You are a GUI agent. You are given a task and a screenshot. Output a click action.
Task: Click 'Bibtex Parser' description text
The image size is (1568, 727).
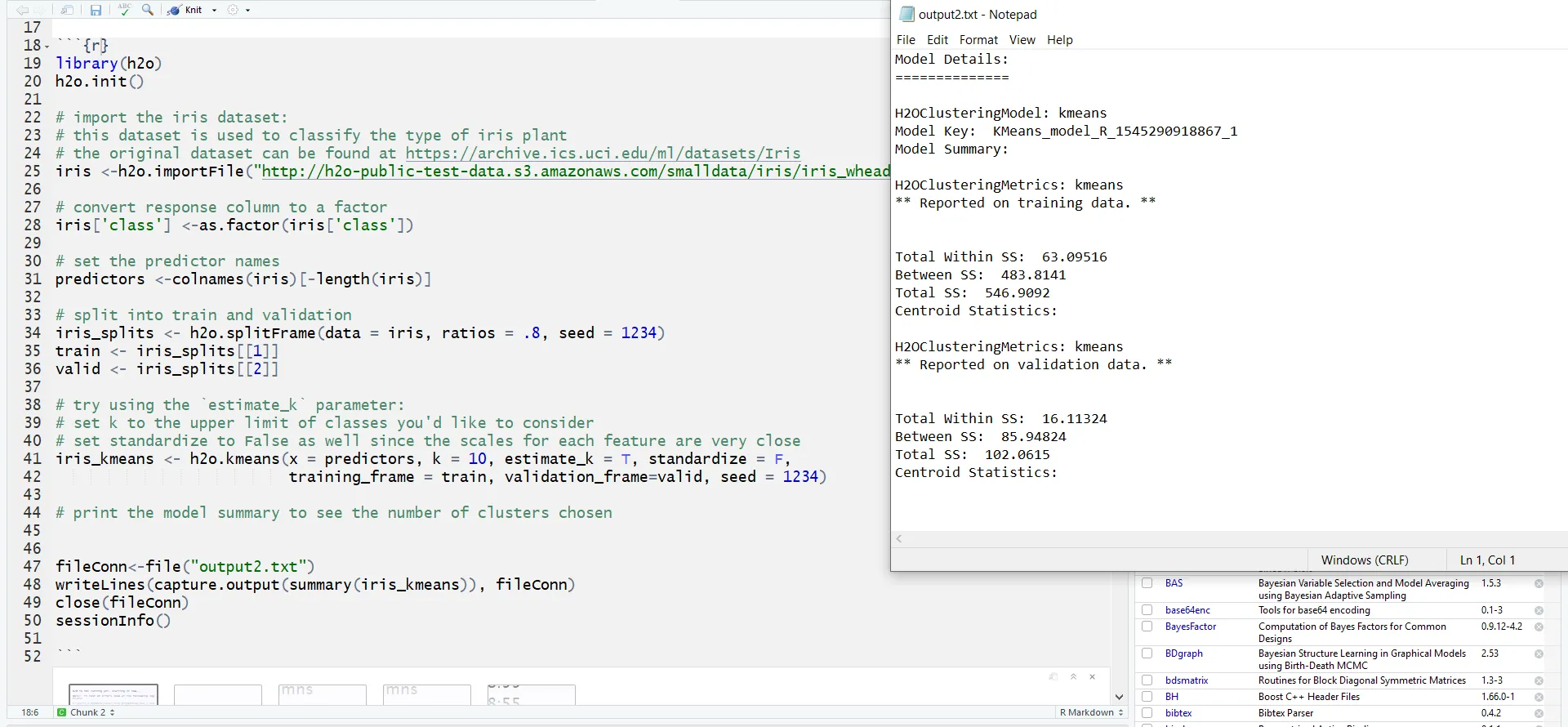(1285, 713)
